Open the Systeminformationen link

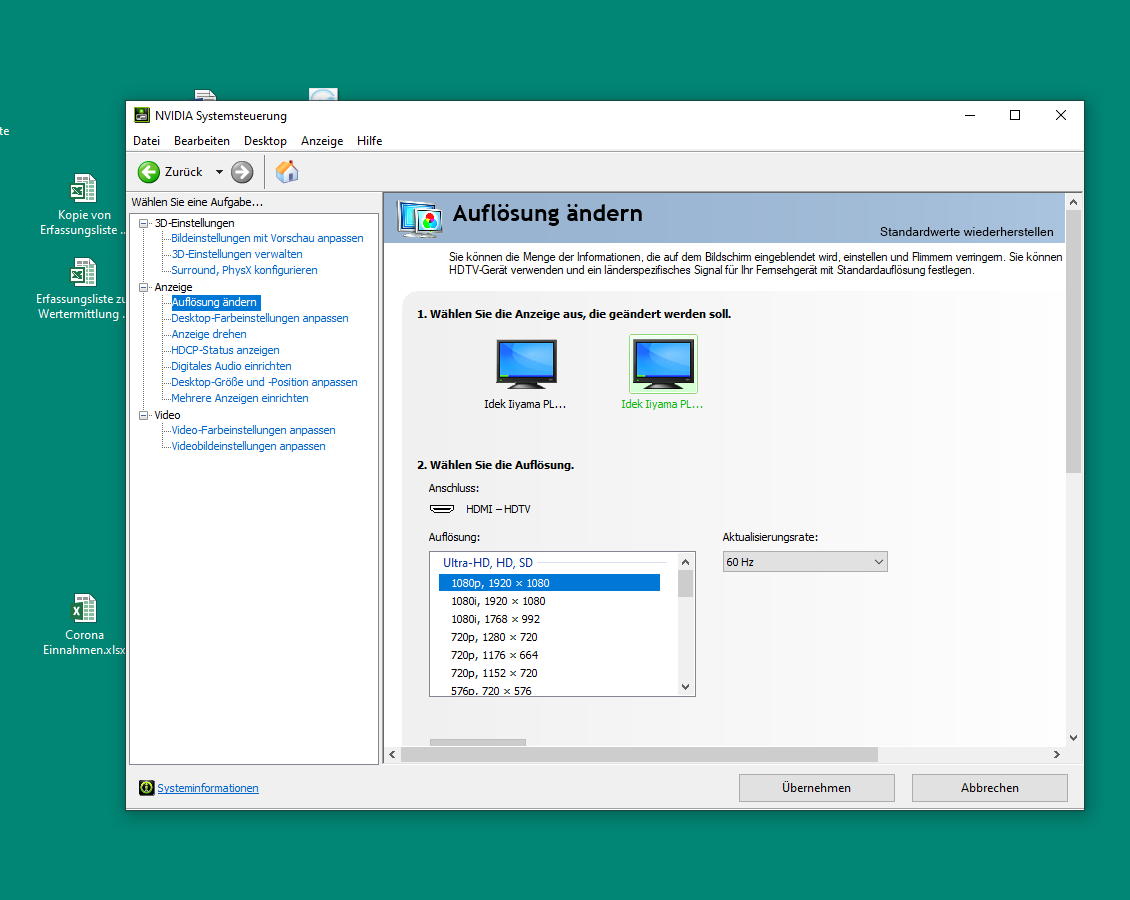pos(208,788)
